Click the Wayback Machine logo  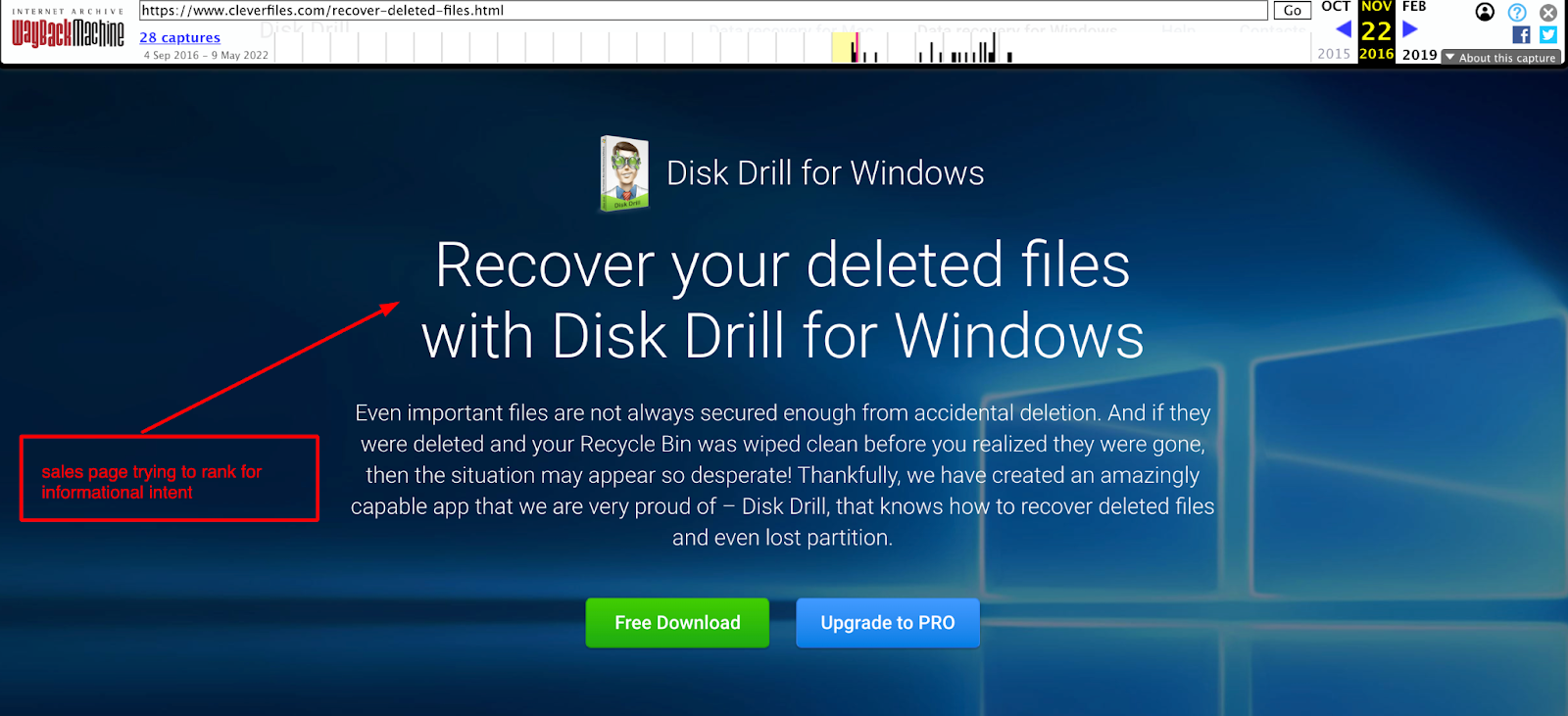pos(68,29)
